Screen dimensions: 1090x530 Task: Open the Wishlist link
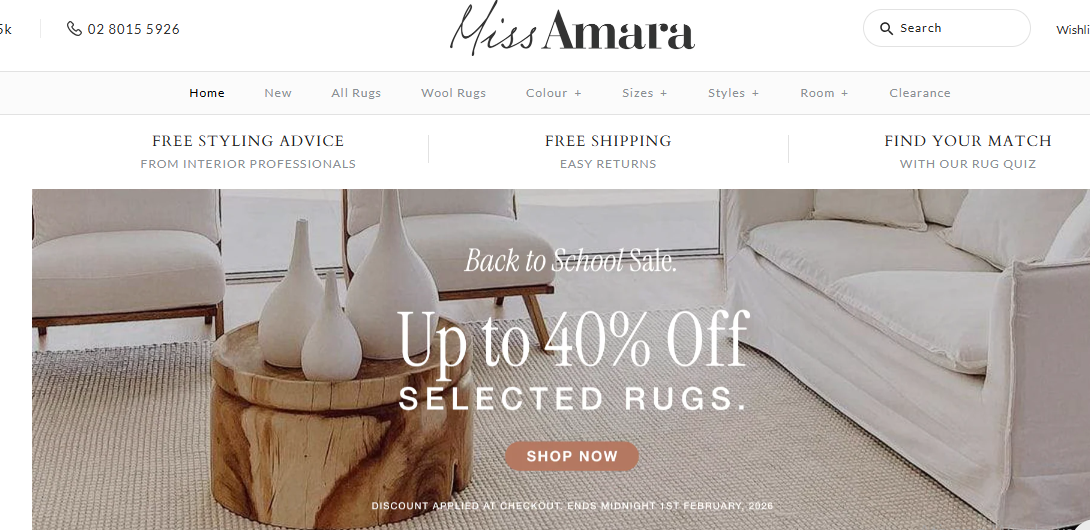[1073, 30]
